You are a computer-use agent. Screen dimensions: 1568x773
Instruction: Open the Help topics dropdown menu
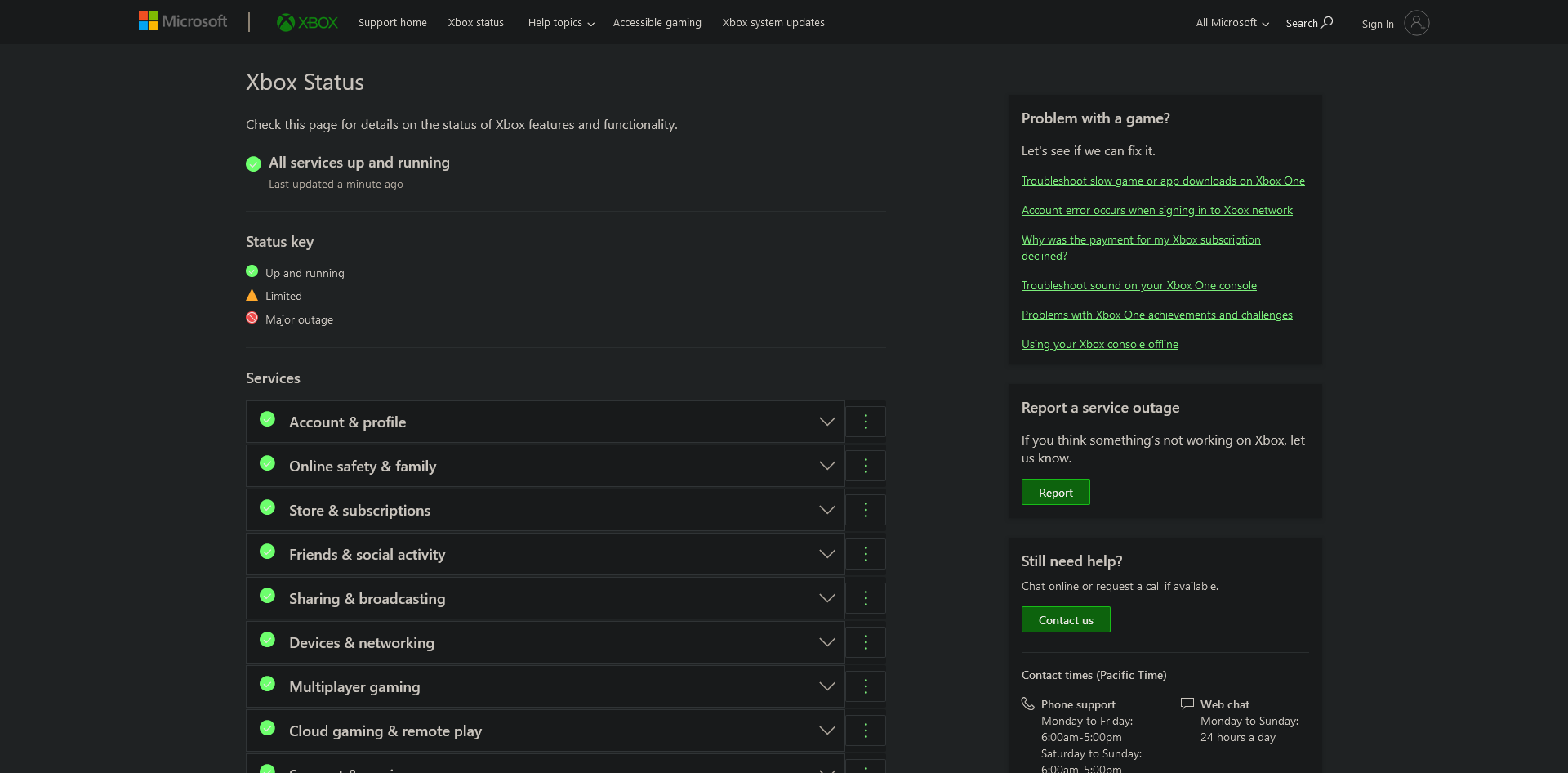point(561,23)
